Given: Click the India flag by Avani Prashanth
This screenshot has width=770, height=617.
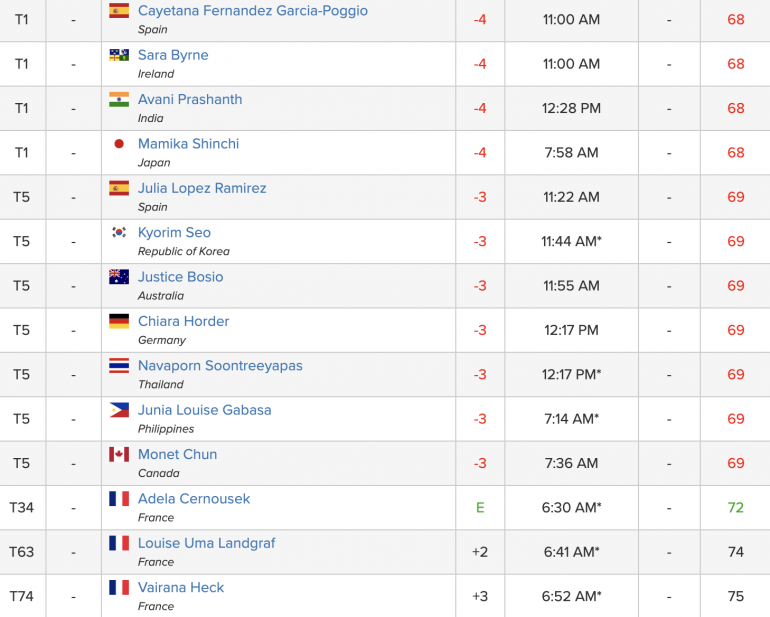Looking at the screenshot, I should click(119, 99).
